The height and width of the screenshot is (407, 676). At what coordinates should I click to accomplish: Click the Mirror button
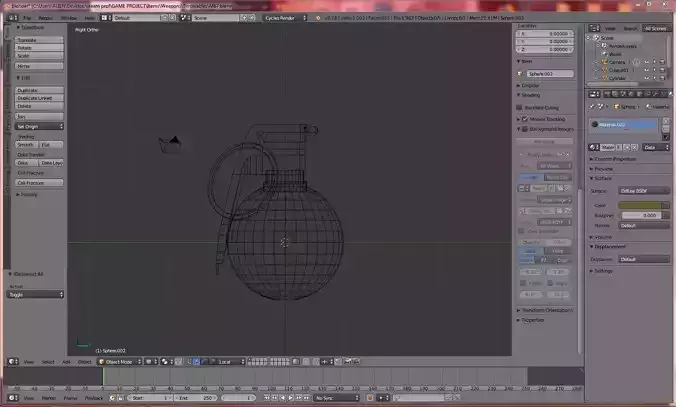pos(39,66)
